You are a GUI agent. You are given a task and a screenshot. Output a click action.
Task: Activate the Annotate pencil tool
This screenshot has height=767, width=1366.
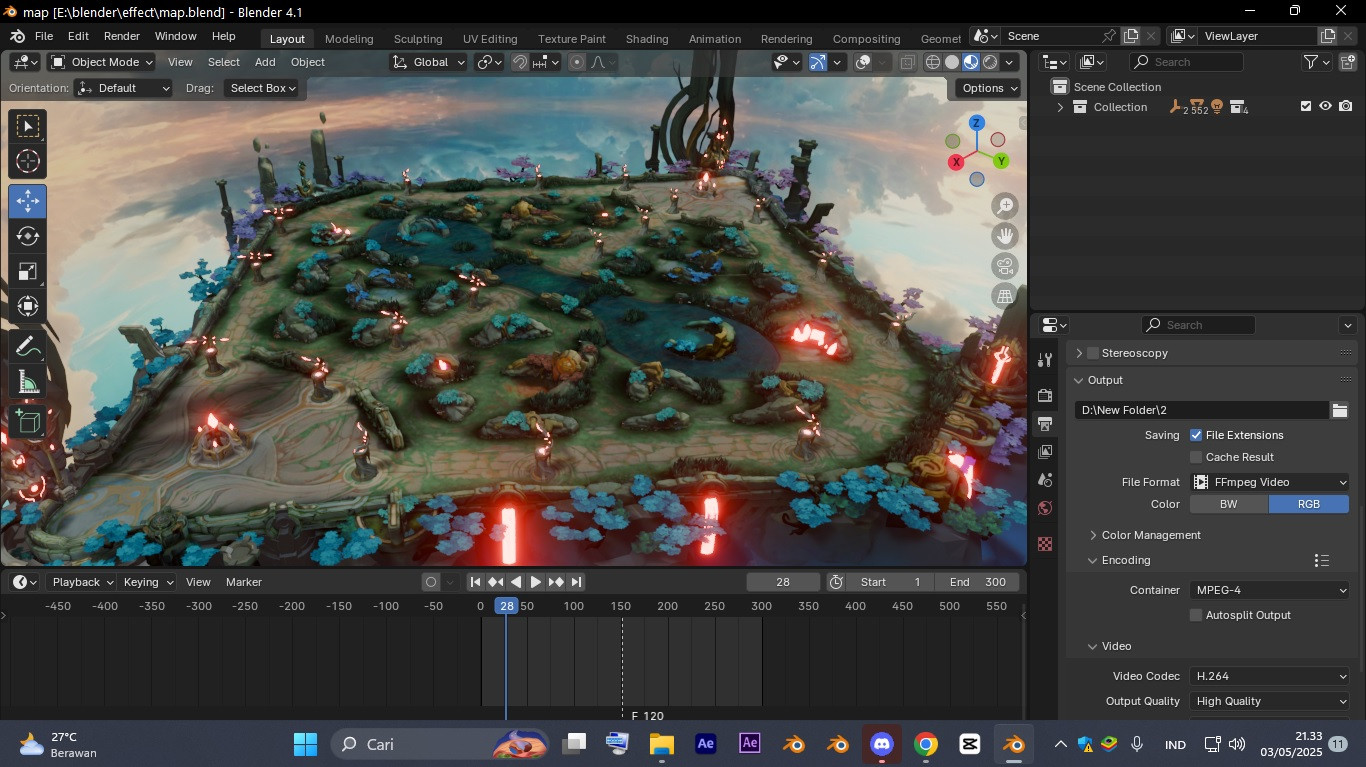(28, 347)
